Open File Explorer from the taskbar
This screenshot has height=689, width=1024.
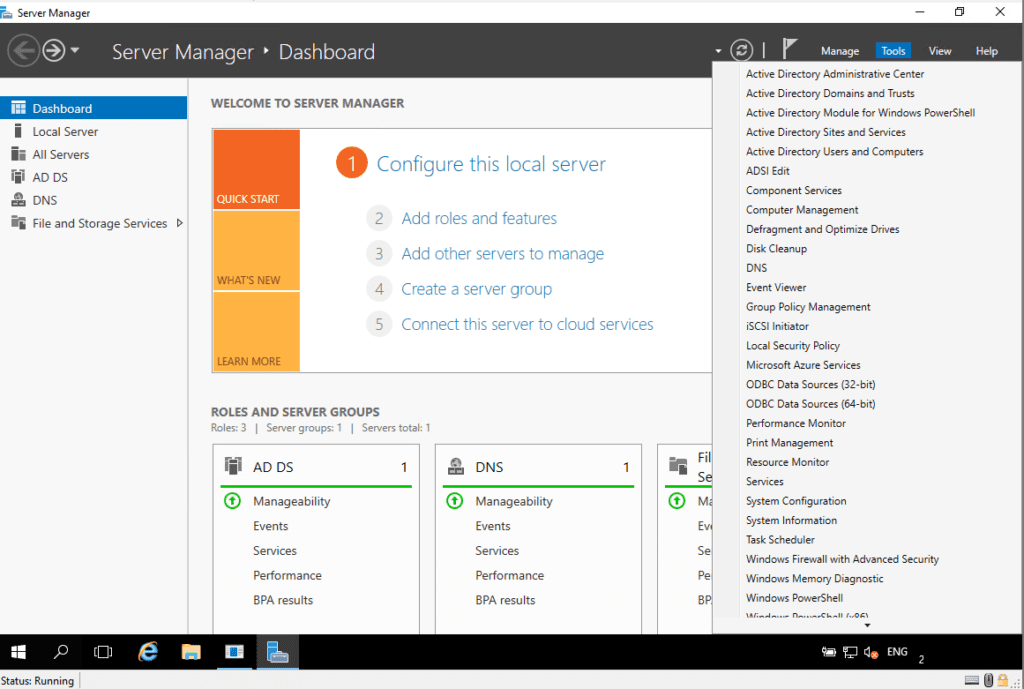191,651
